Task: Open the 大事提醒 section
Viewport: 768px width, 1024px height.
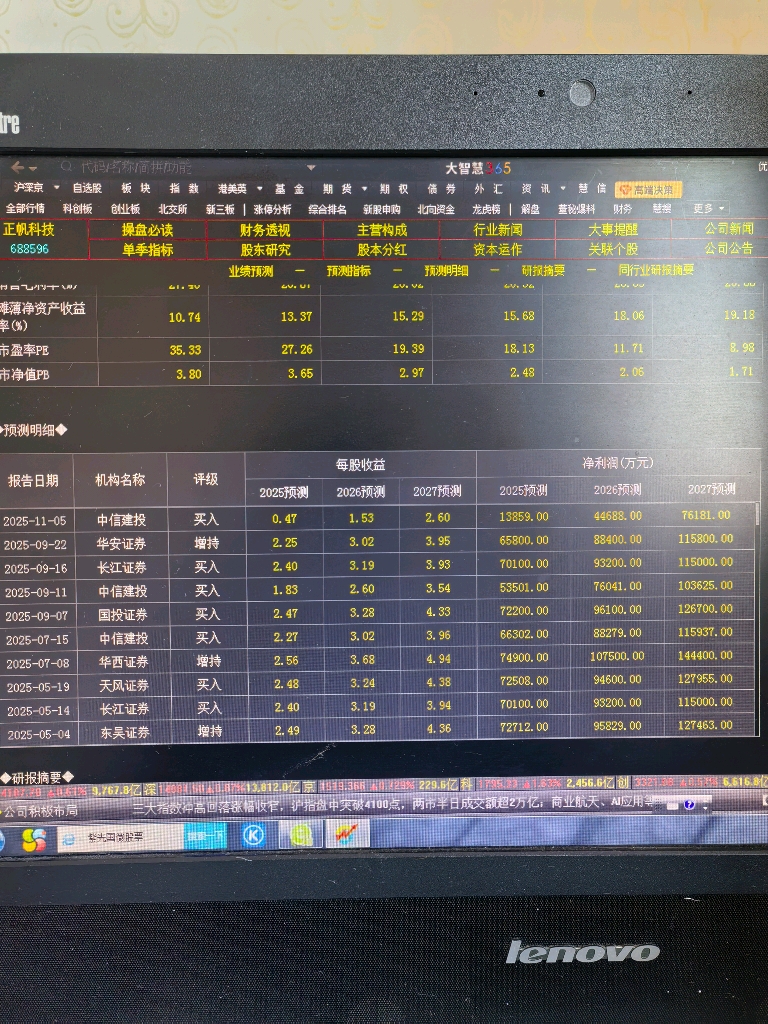Action: [613, 229]
